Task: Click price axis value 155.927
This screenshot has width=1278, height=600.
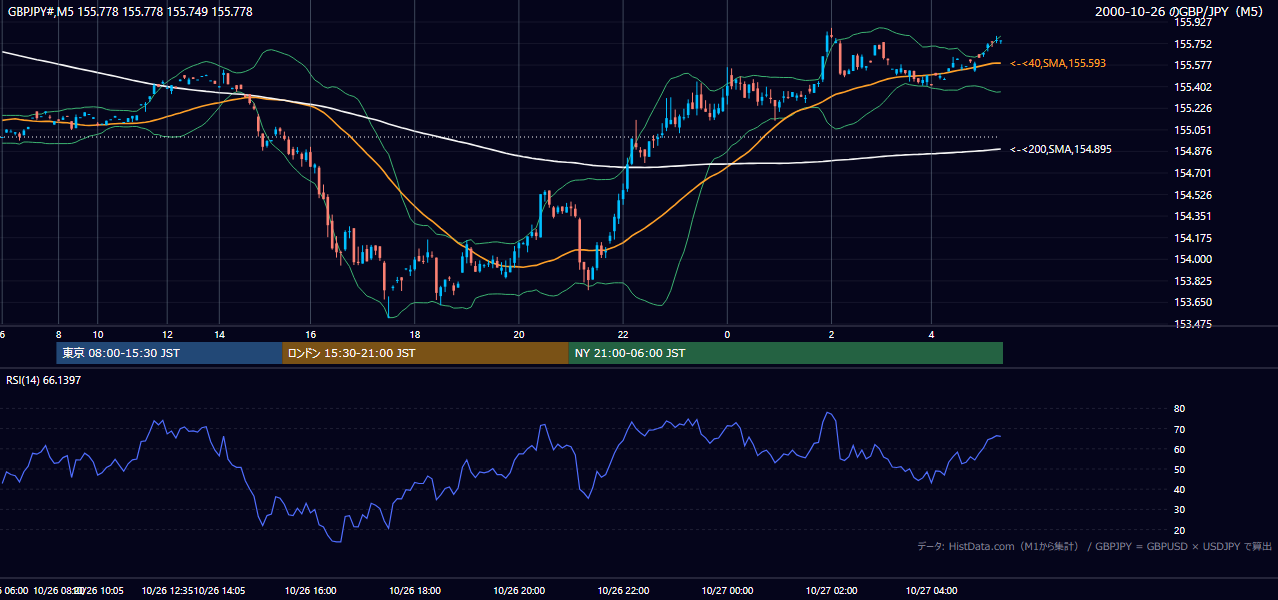Action: click(x=1193, y=22)
